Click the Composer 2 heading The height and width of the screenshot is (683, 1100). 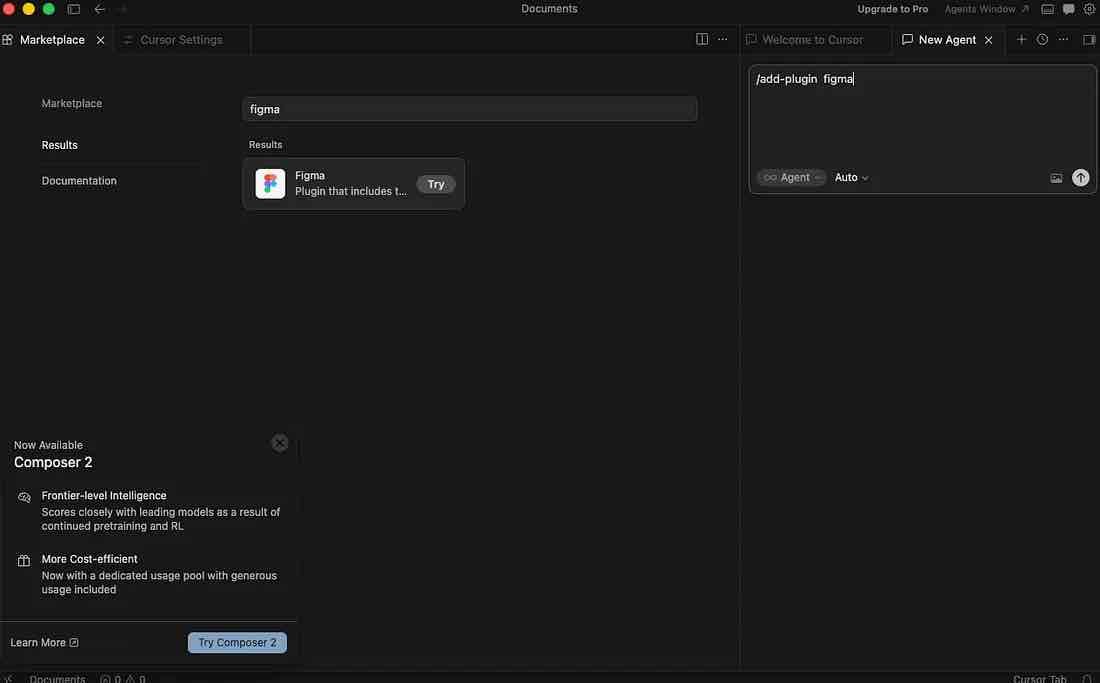(x=53, y=462)
